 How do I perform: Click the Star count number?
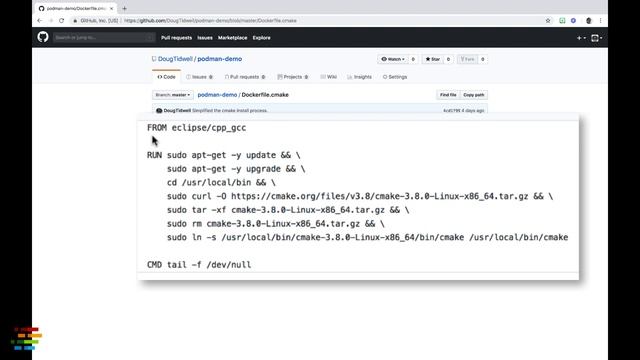coord(448,59)
